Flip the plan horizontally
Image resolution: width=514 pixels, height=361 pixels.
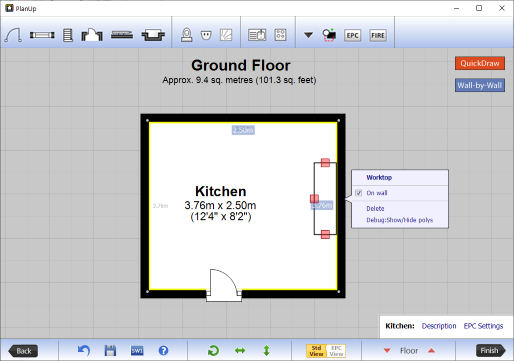click(240, 351)
